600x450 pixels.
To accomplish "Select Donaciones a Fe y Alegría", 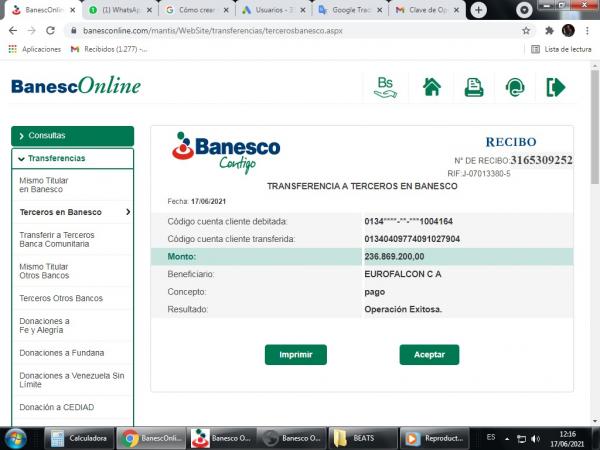I will click(x=44, y=326).
